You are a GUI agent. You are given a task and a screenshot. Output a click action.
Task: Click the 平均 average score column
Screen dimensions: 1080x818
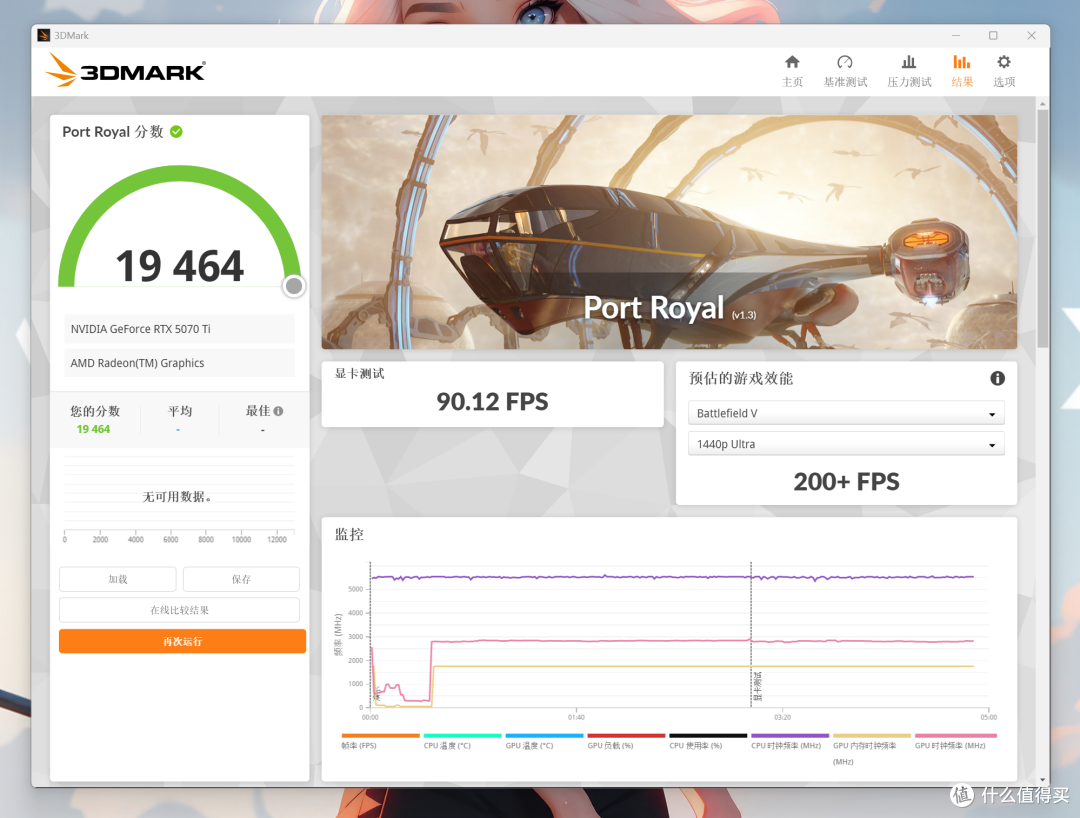pos(180,419)
